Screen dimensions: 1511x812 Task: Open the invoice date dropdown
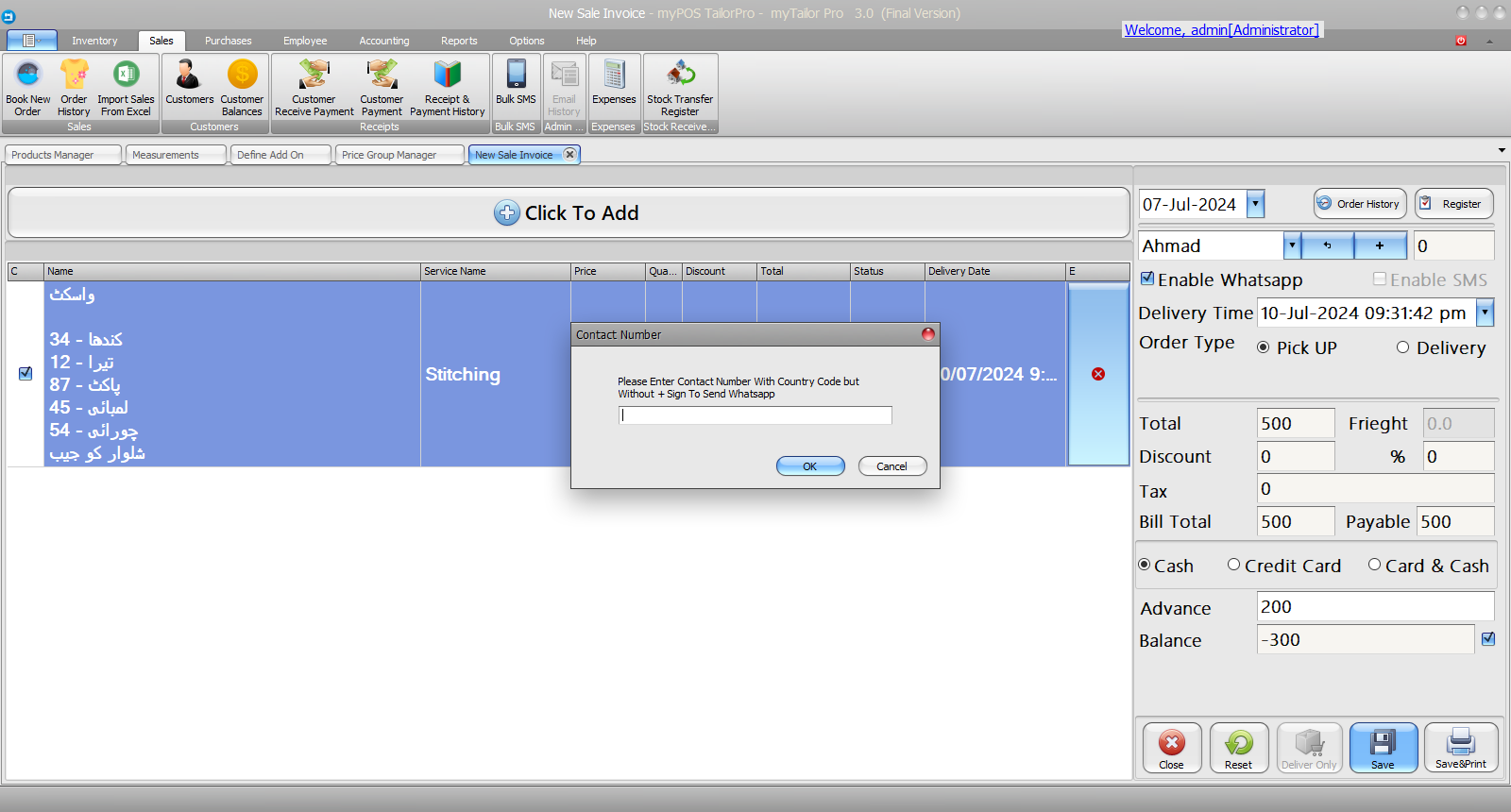pyautogui.click(x=1255, y=204)
